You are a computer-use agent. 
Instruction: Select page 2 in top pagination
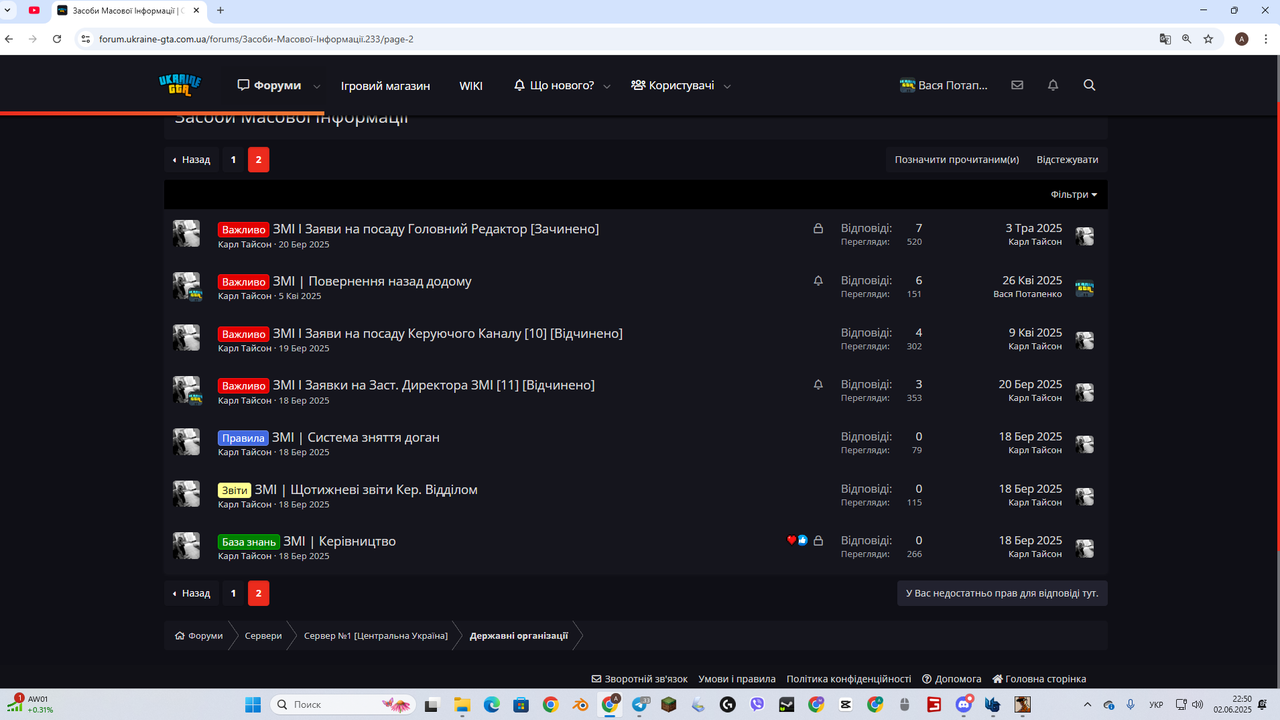[258, 160]
